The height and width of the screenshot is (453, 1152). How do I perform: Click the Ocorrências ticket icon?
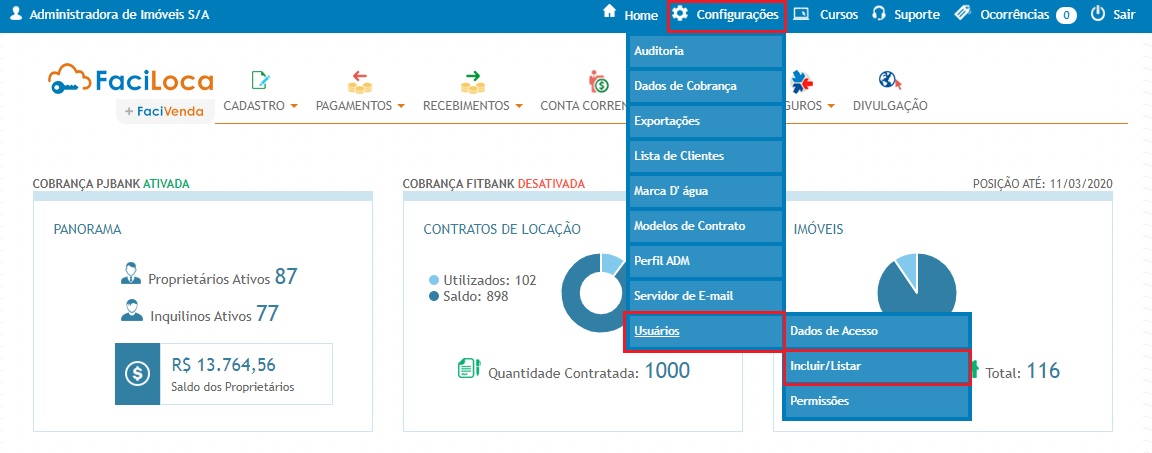[963, 15]
